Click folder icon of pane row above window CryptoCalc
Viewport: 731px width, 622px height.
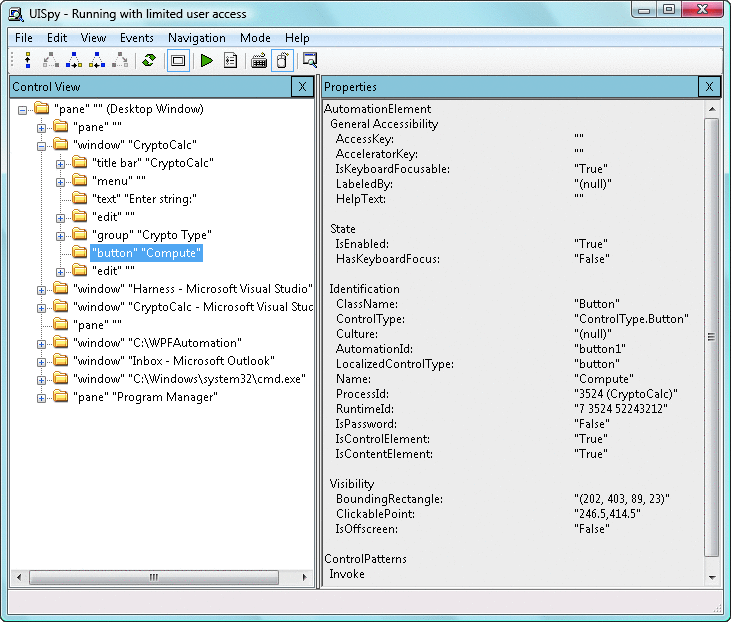pyautogui.click(x=61, y=126)
